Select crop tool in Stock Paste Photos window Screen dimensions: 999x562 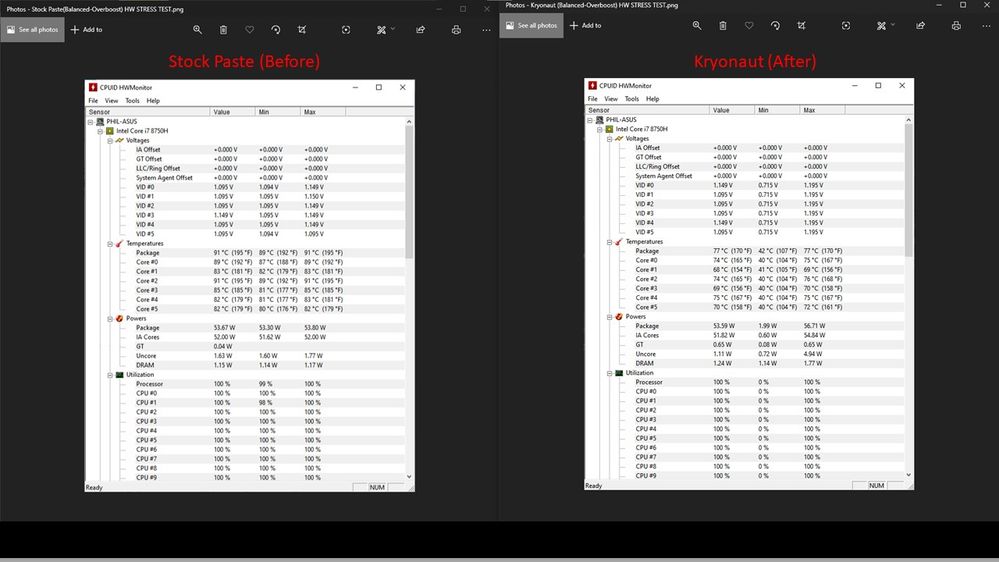(x=302, y=29)
